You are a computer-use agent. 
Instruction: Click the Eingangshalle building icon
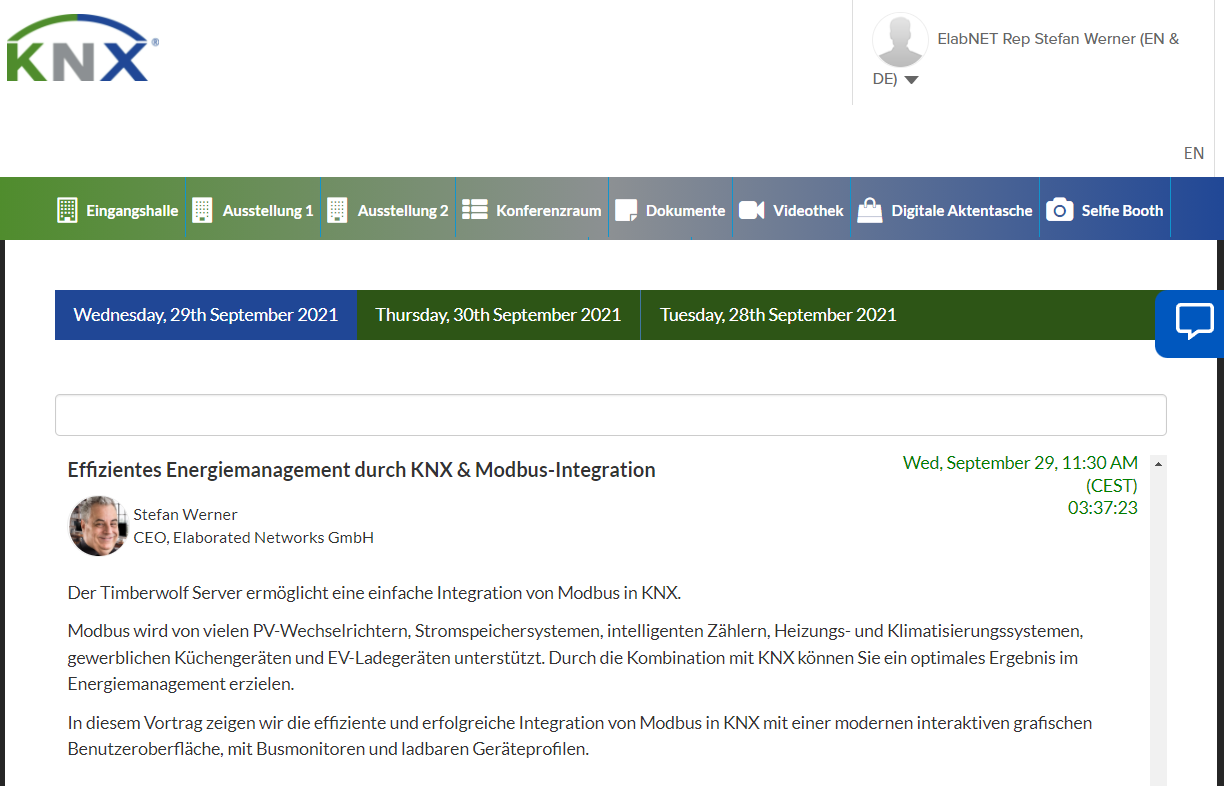[67, 210]
